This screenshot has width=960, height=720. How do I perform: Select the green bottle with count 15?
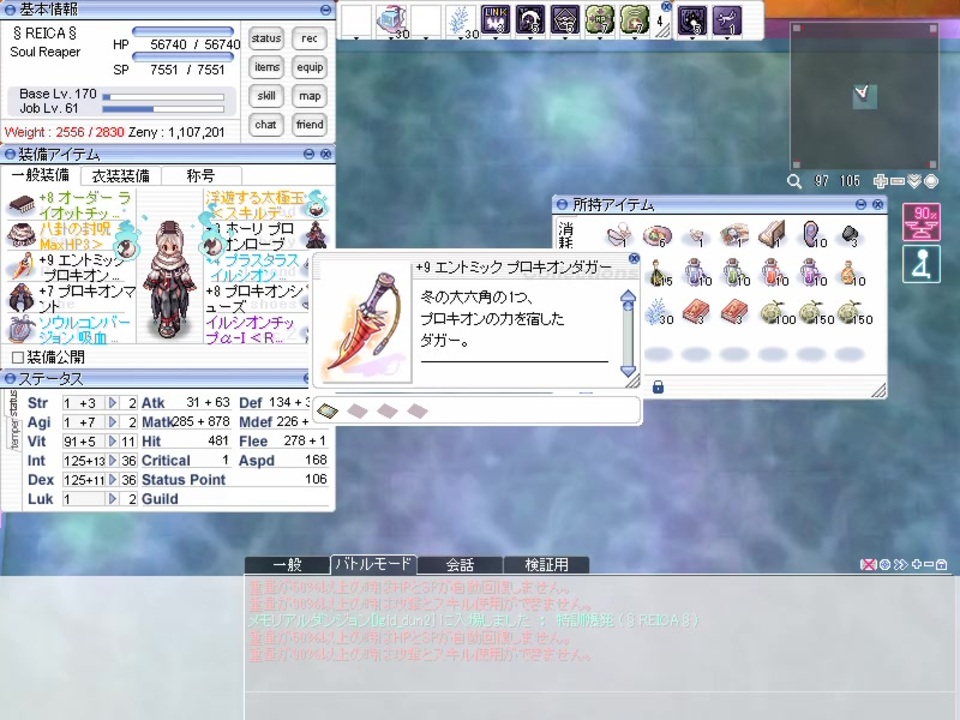pyautogui.click(x=659, y=272)
